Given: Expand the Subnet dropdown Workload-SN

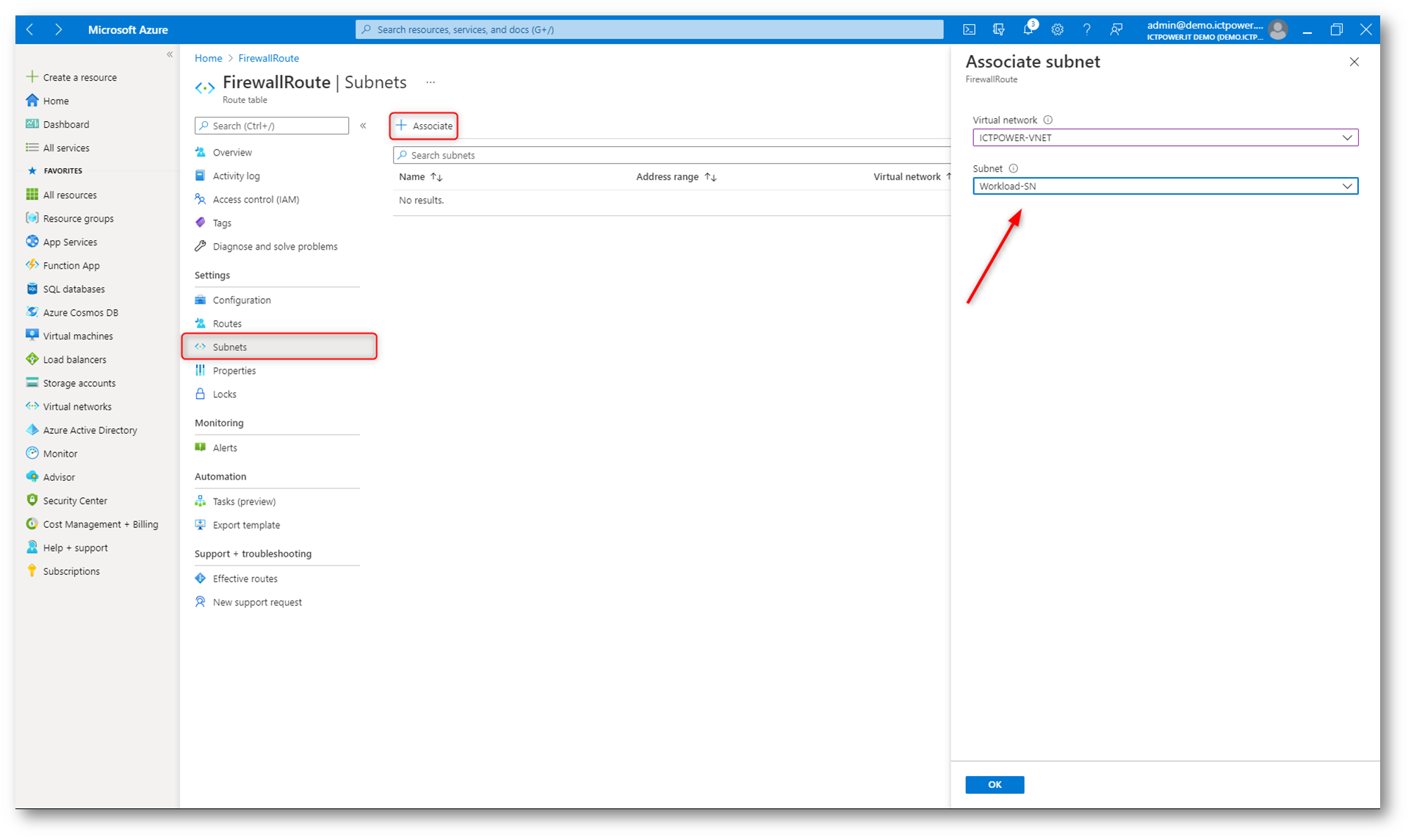Looking at the screenshot, I should (x=1165, y=186).
